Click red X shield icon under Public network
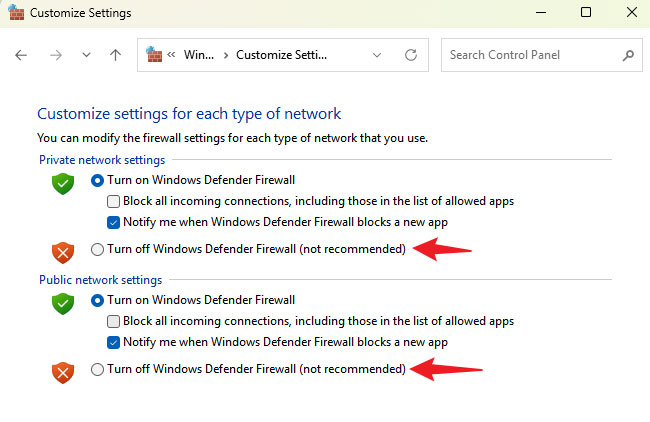Screen dimensions: 650x422 (63, 373)
